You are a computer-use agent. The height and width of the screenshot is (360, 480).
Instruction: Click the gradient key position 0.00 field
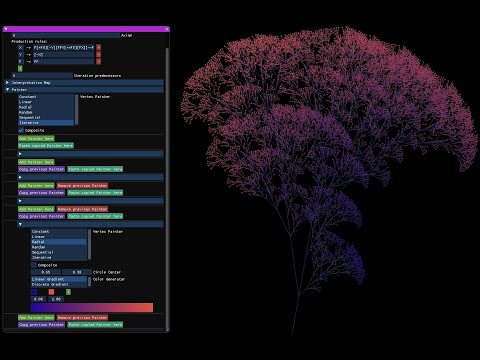pyautogui.click(x=39, y=299)
